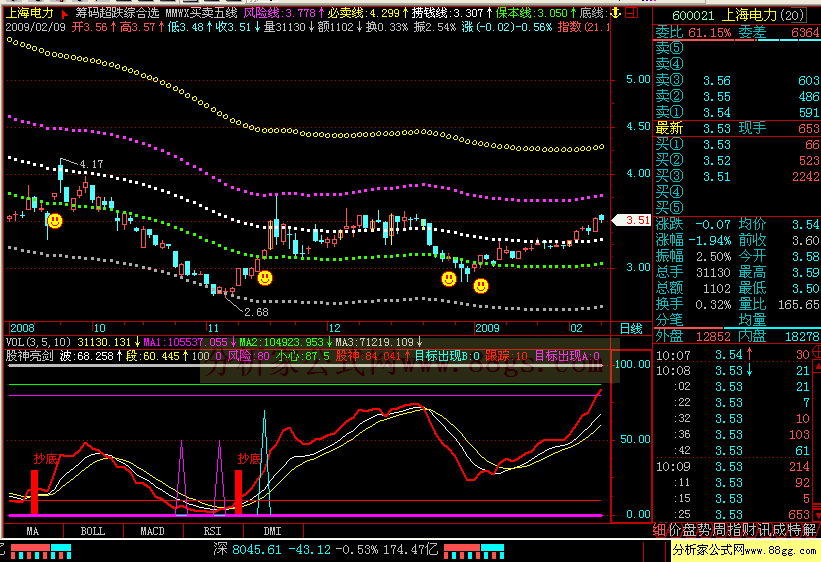
Task: Click the 捞钱线:3.307 value in header
Action: coord(448,13)
